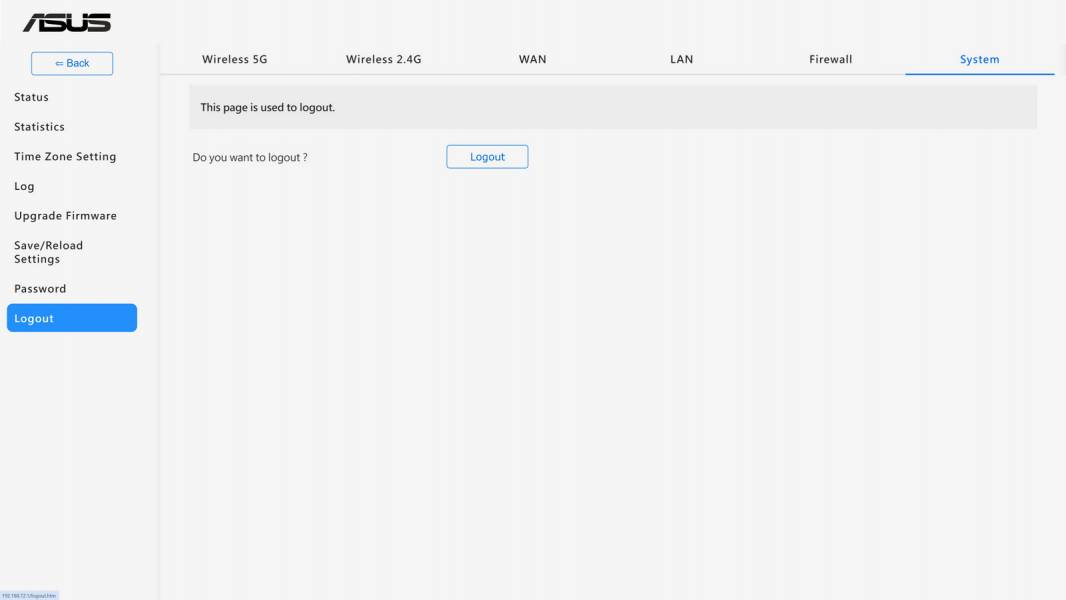Click the status URL at bottom-left corner
Viewport: 1066px width, 600px height.
pyautogui.click(x=29, y=596)
